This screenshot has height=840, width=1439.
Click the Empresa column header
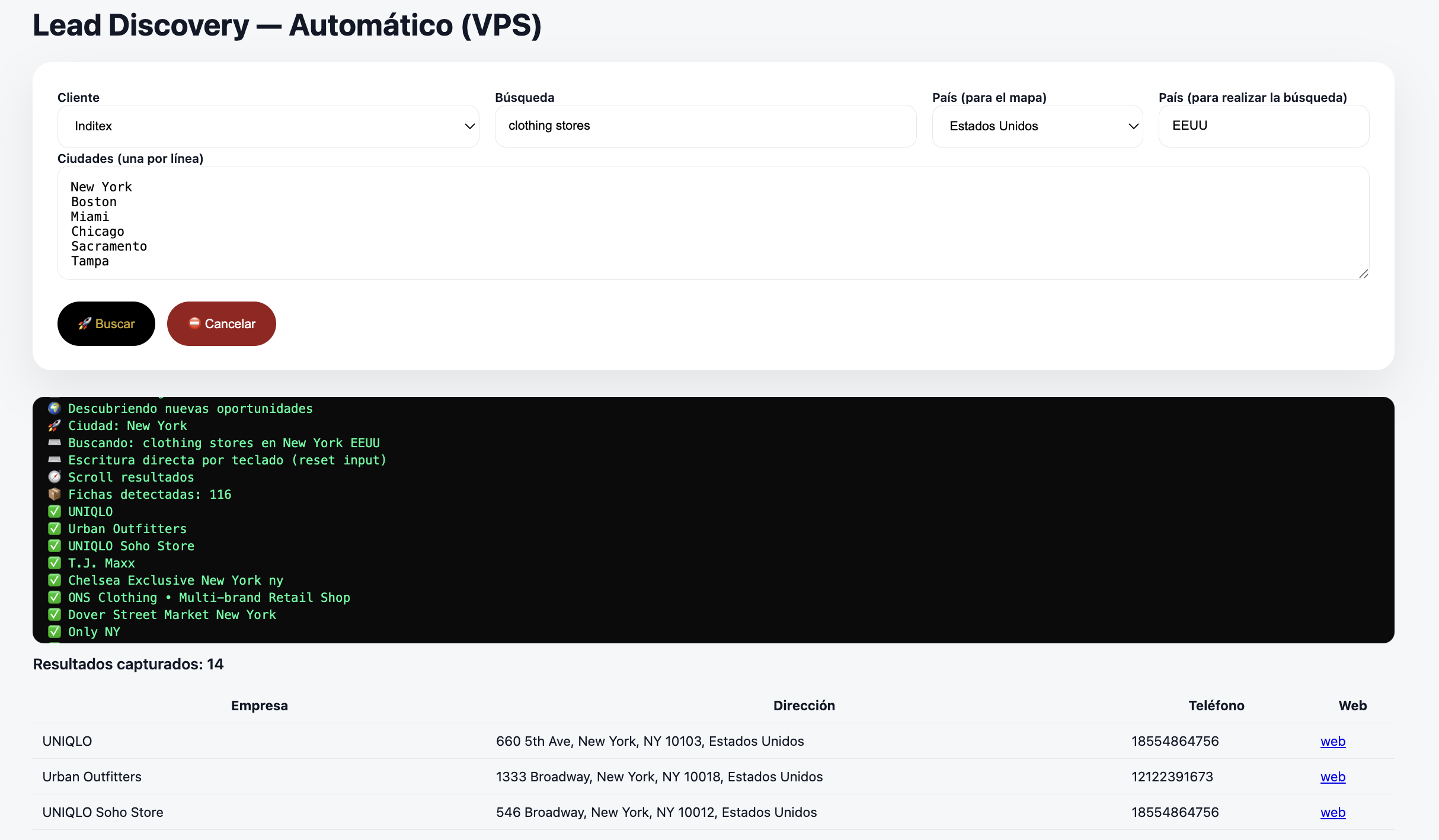point(259,706)
